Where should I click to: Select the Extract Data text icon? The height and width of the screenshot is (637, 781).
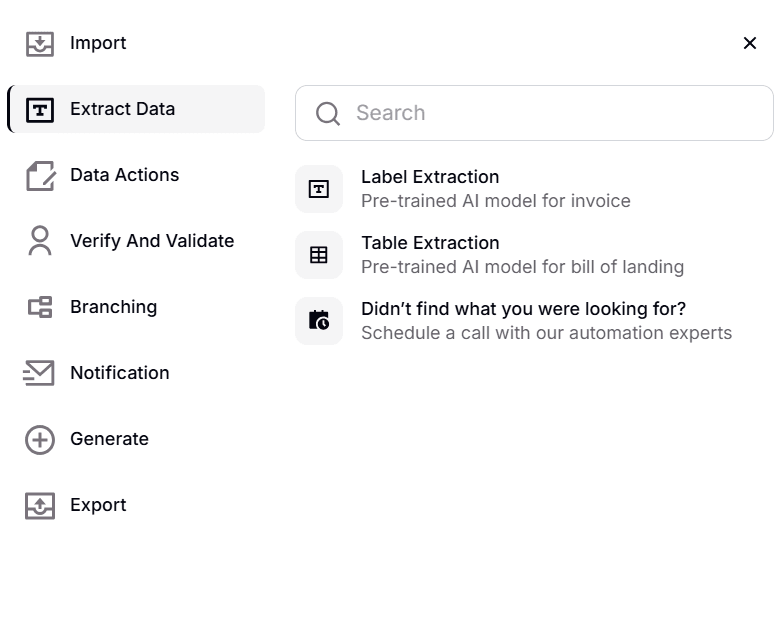[40, 110]
